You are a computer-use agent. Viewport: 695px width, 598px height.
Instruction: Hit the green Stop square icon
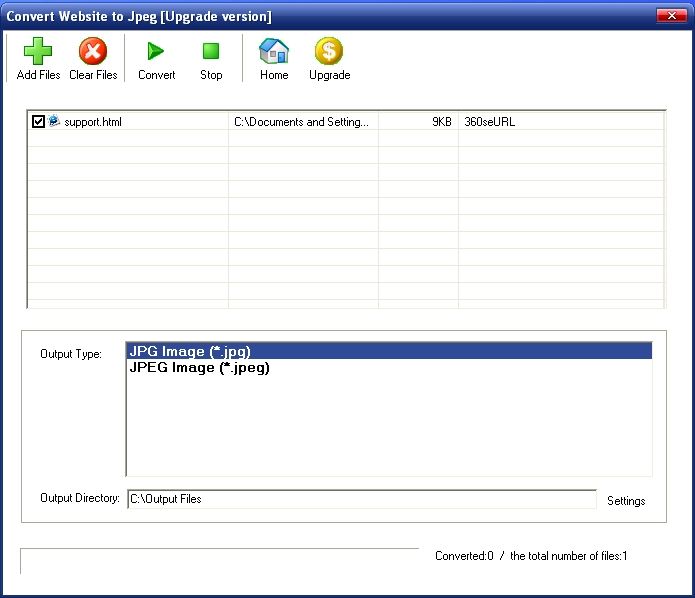pyautogui.click(x=211, y=52)
